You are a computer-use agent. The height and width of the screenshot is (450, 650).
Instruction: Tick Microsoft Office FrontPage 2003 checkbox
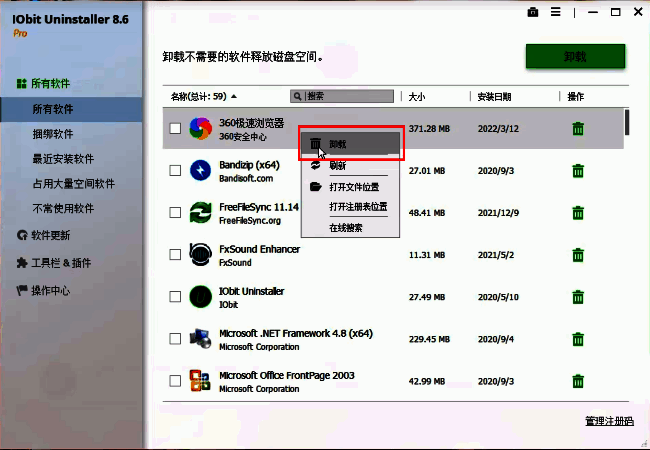(175, 381)
